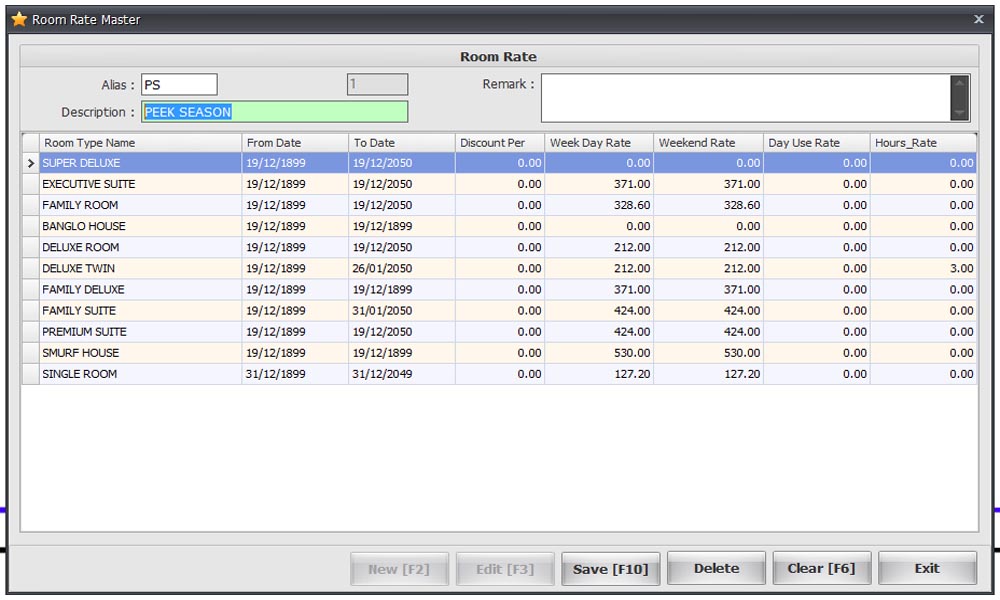
Task: Click the Hours_Rate column header
Action: tap(923, 143)
